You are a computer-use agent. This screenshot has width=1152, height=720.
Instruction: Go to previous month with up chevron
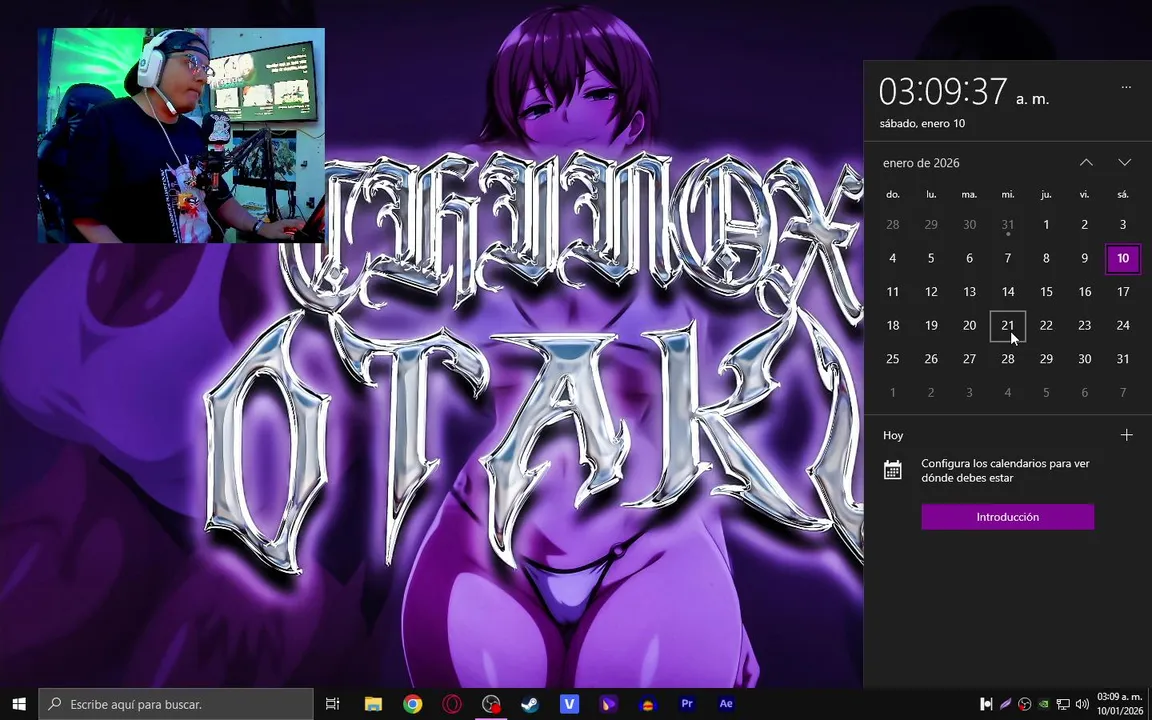(1086, 162)
